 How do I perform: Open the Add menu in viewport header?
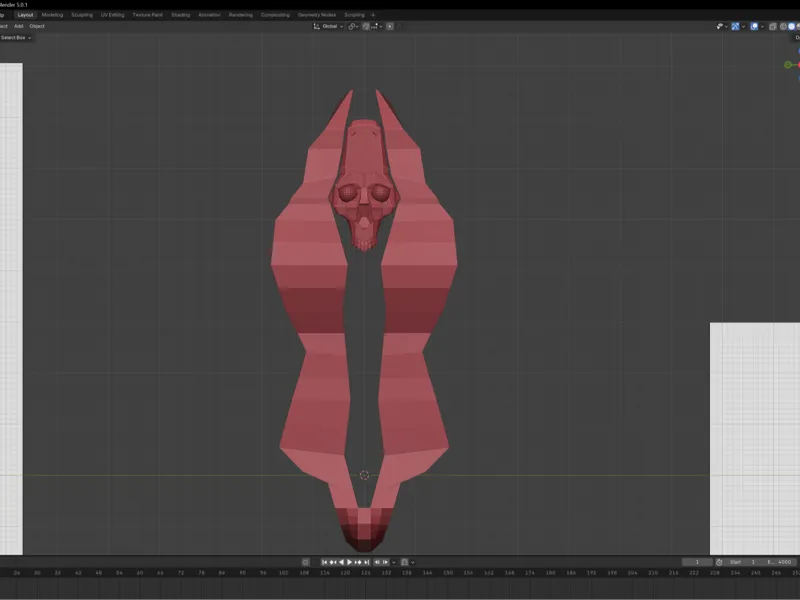18,26
